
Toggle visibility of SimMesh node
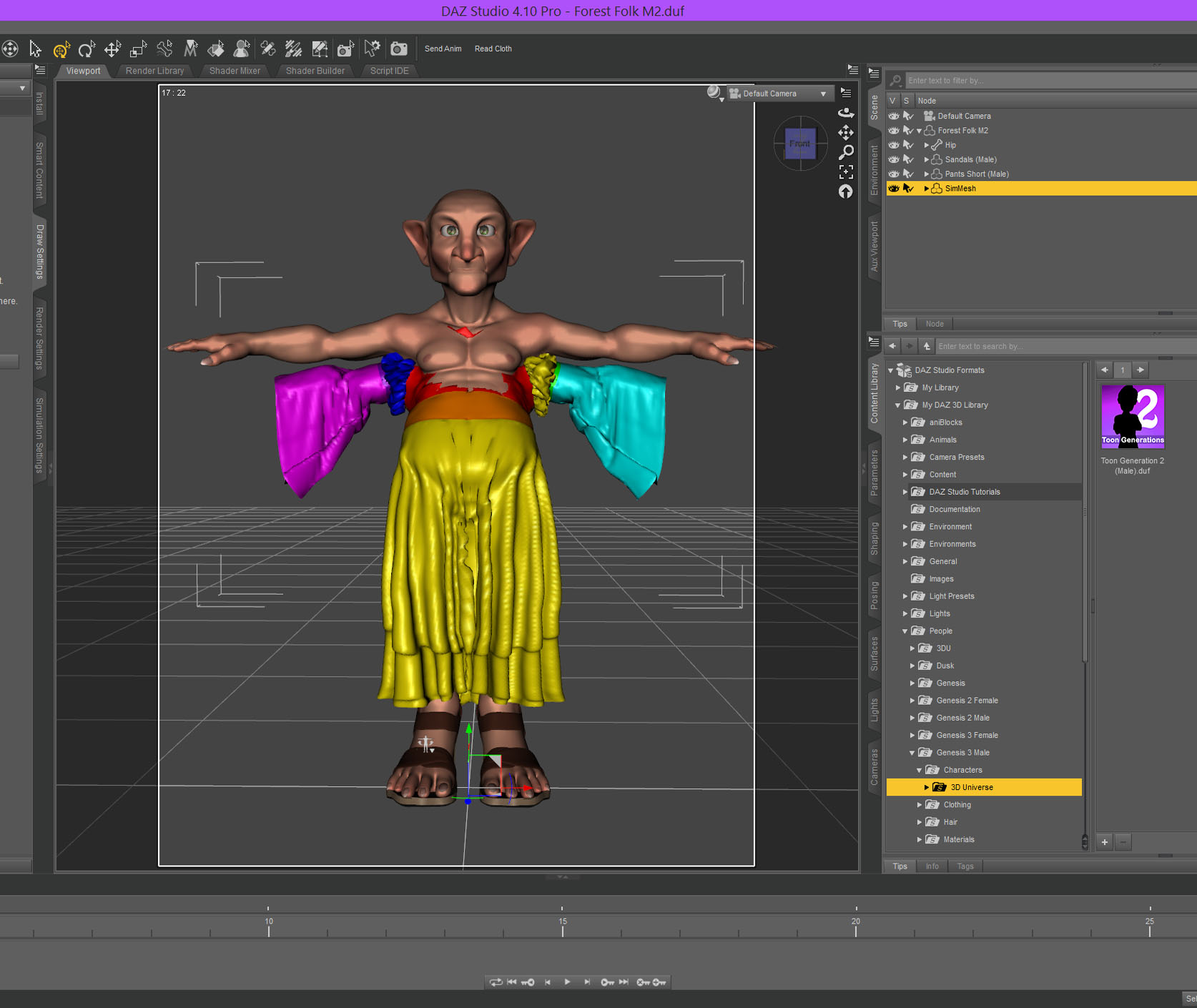(894, 189)
